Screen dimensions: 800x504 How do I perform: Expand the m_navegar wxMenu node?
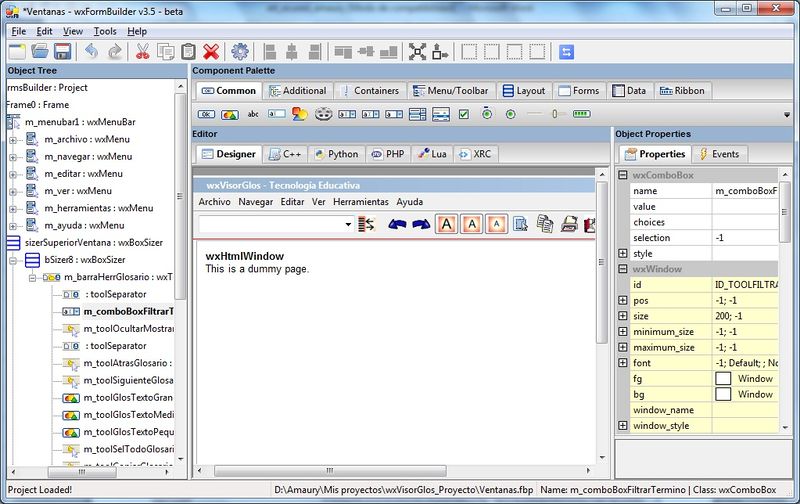click(x=13, y=157)
